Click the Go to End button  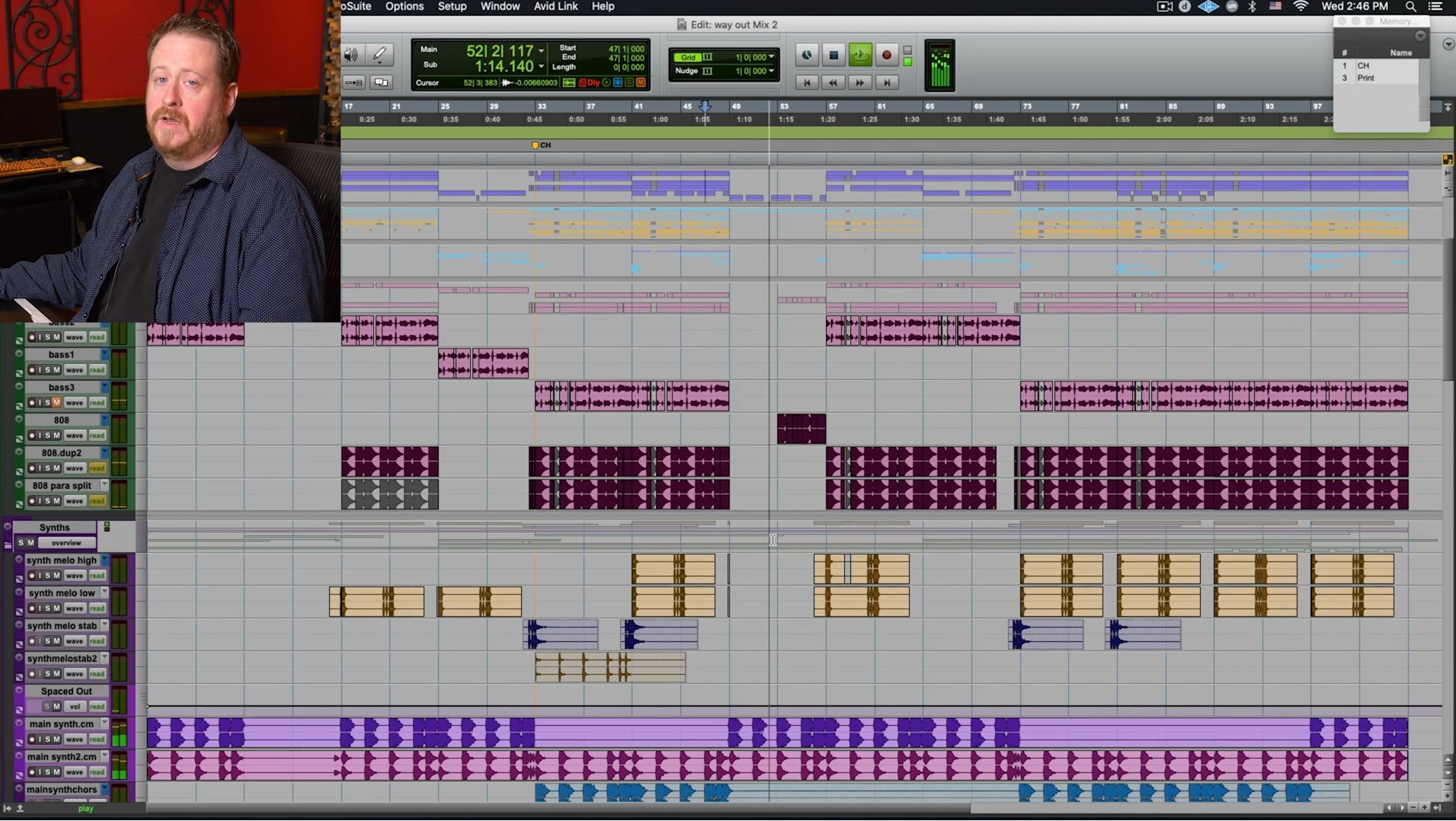point(886,82)
